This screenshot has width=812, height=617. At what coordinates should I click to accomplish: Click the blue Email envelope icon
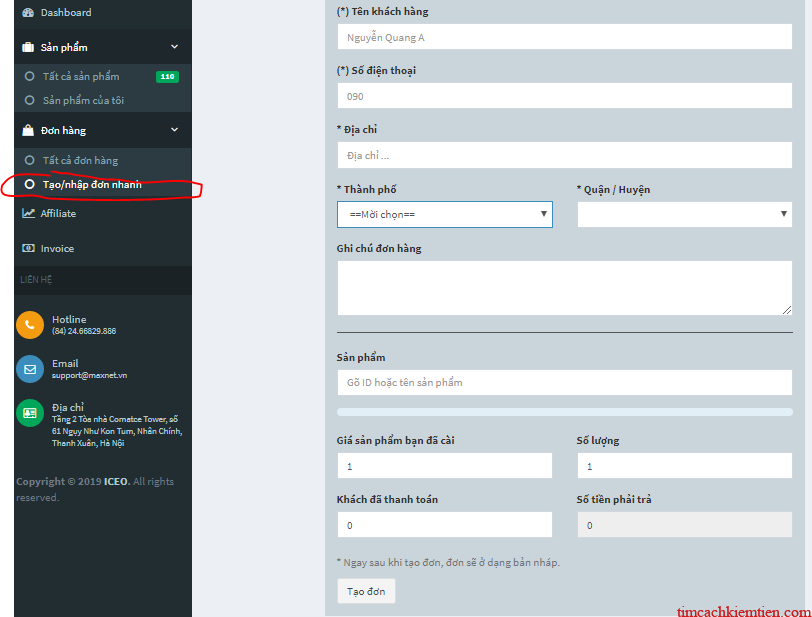pos(30,369)
